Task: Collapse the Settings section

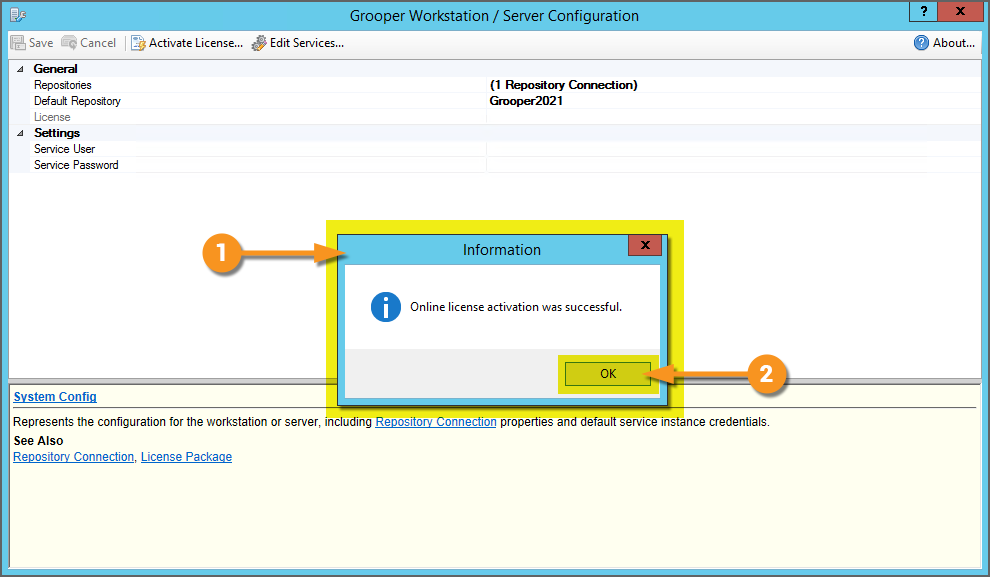Action: 20,133
